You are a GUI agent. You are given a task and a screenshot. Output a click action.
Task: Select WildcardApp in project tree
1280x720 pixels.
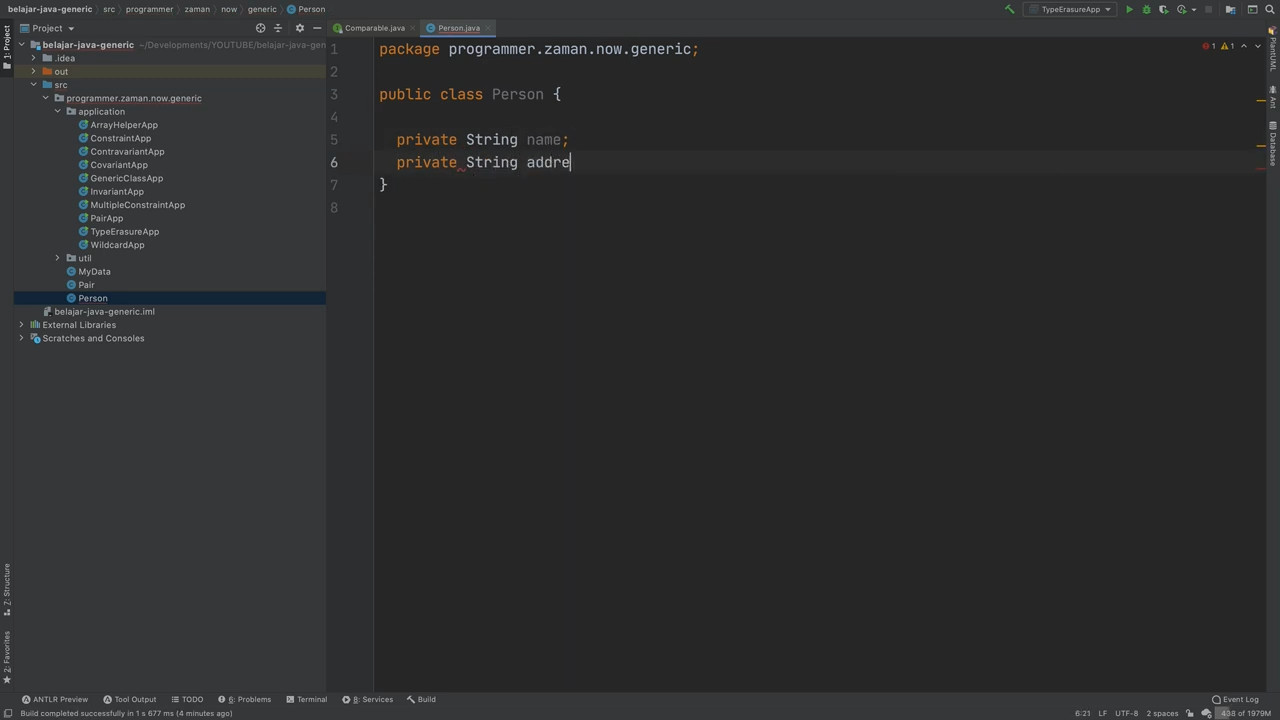tap(117, 245)
